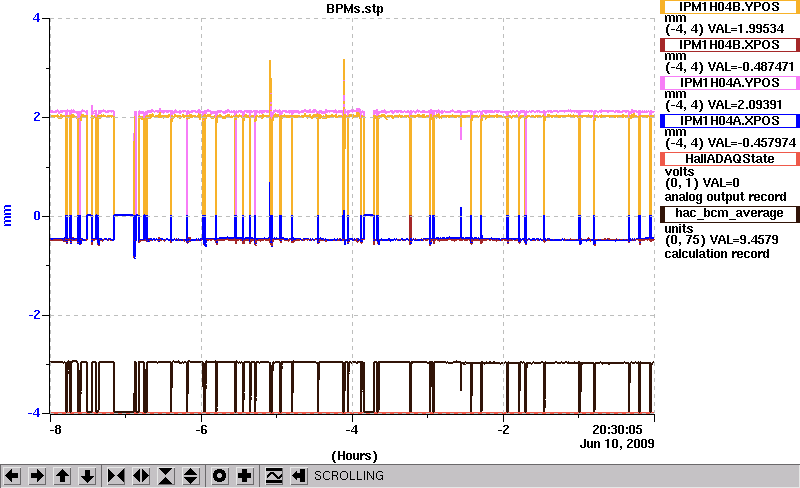Click the vertical mm y-axis label
This screenshot has width=800, height=488.
(x=7, y=215)
